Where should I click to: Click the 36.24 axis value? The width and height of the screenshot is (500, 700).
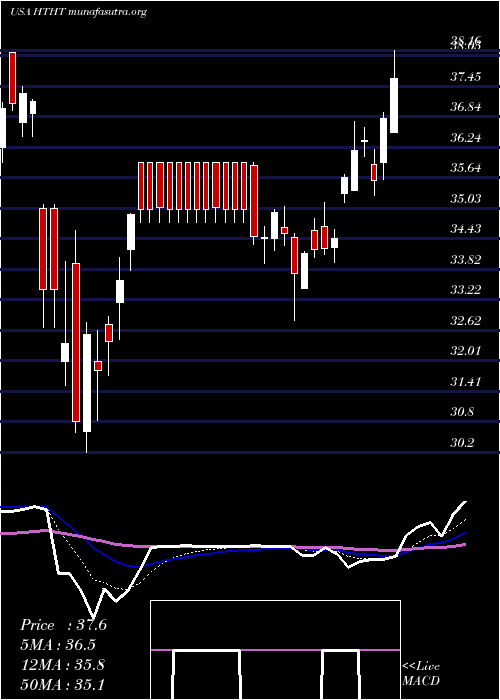pyautogui.click(x=466, y=138)
